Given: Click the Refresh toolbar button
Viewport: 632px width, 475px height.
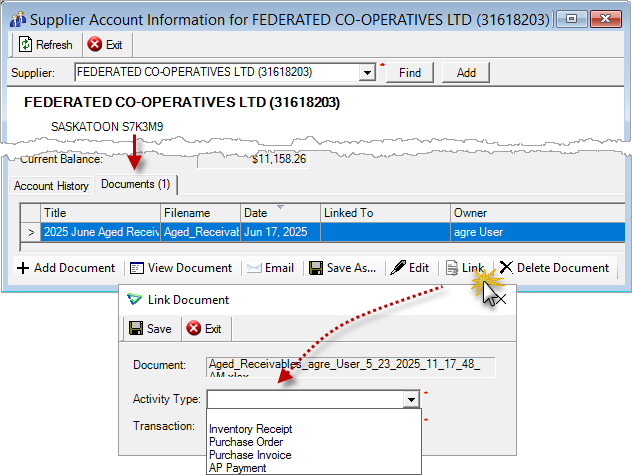Looking at the screenshot, I should coord(46,44).
